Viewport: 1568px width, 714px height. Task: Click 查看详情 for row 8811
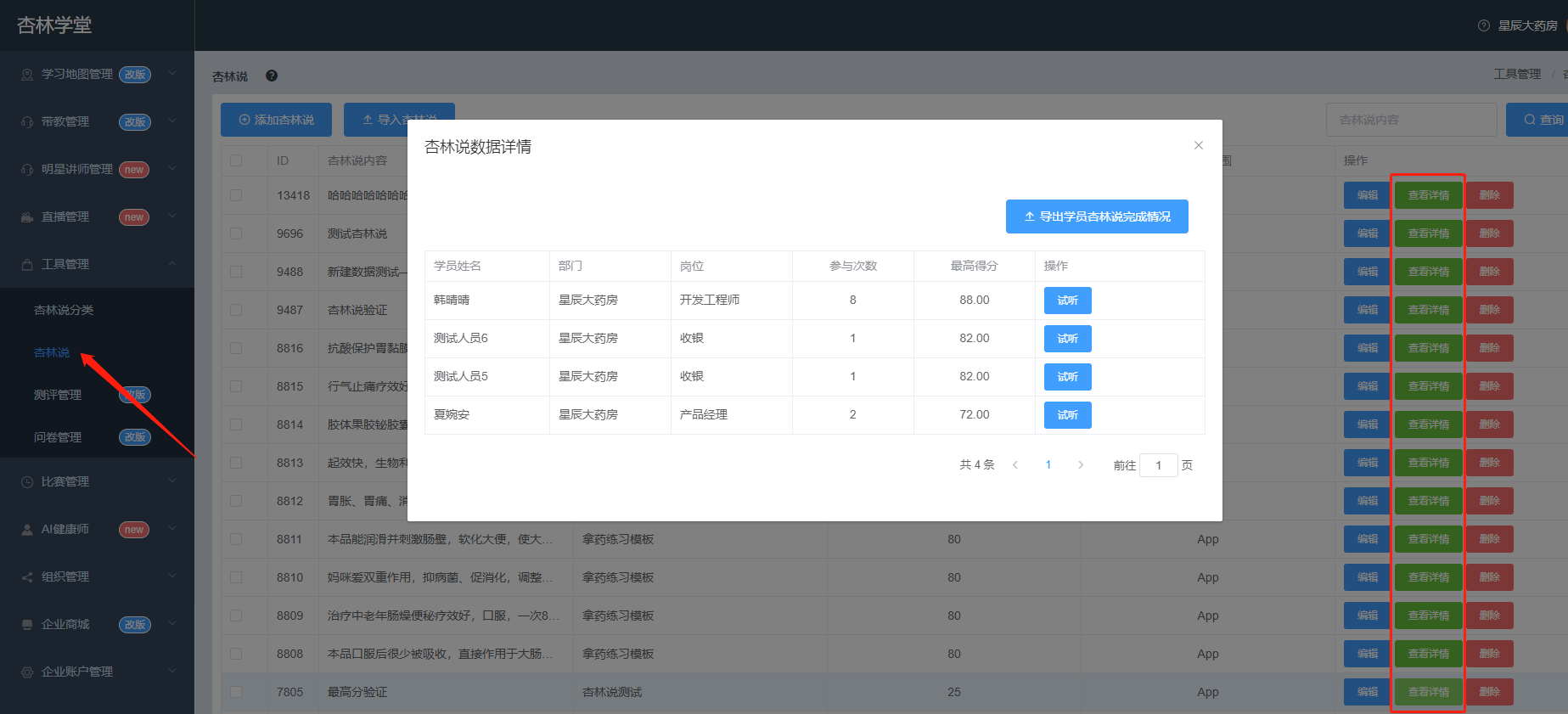1429,539
